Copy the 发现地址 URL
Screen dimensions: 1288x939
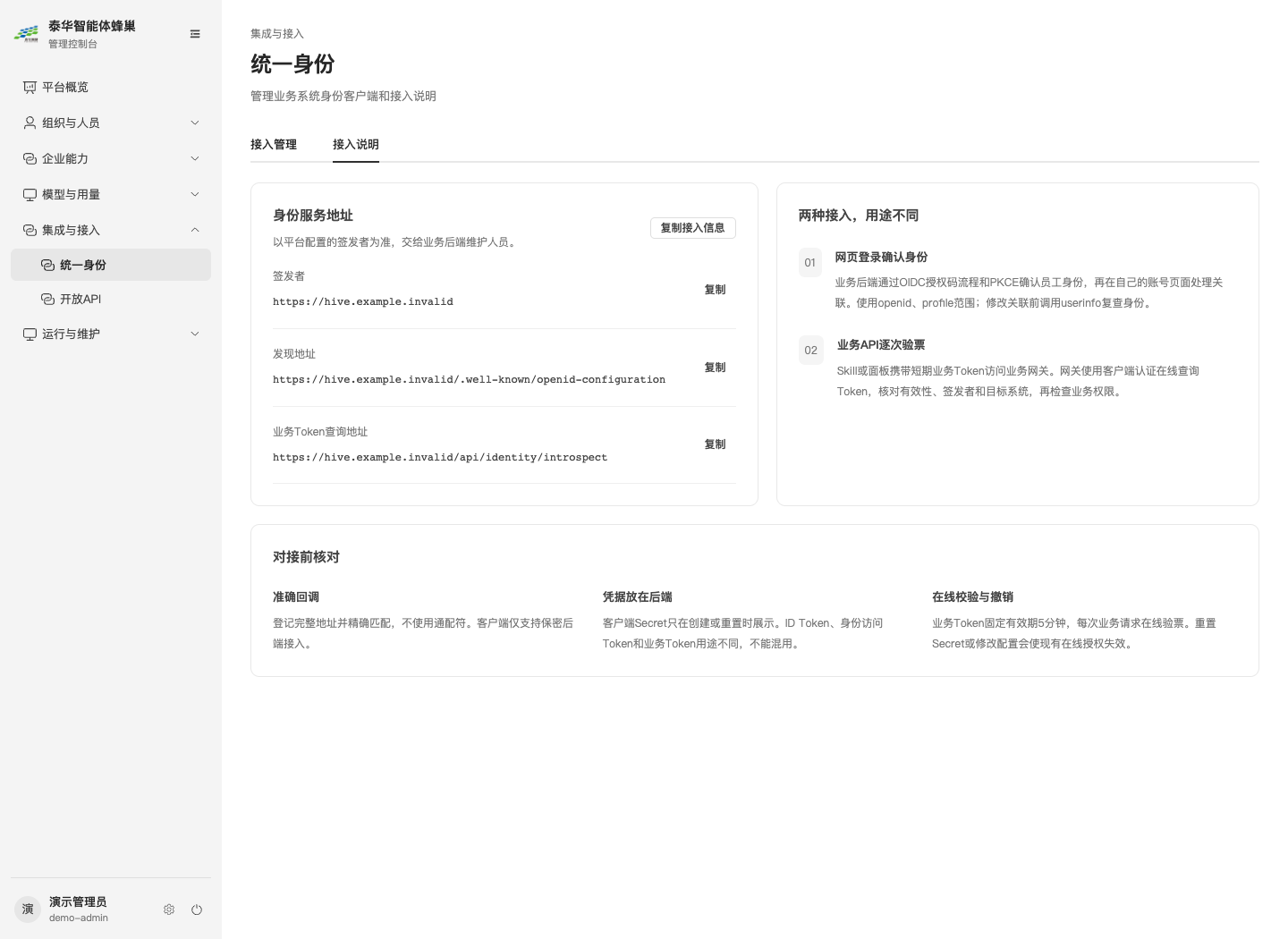(715, 368)
